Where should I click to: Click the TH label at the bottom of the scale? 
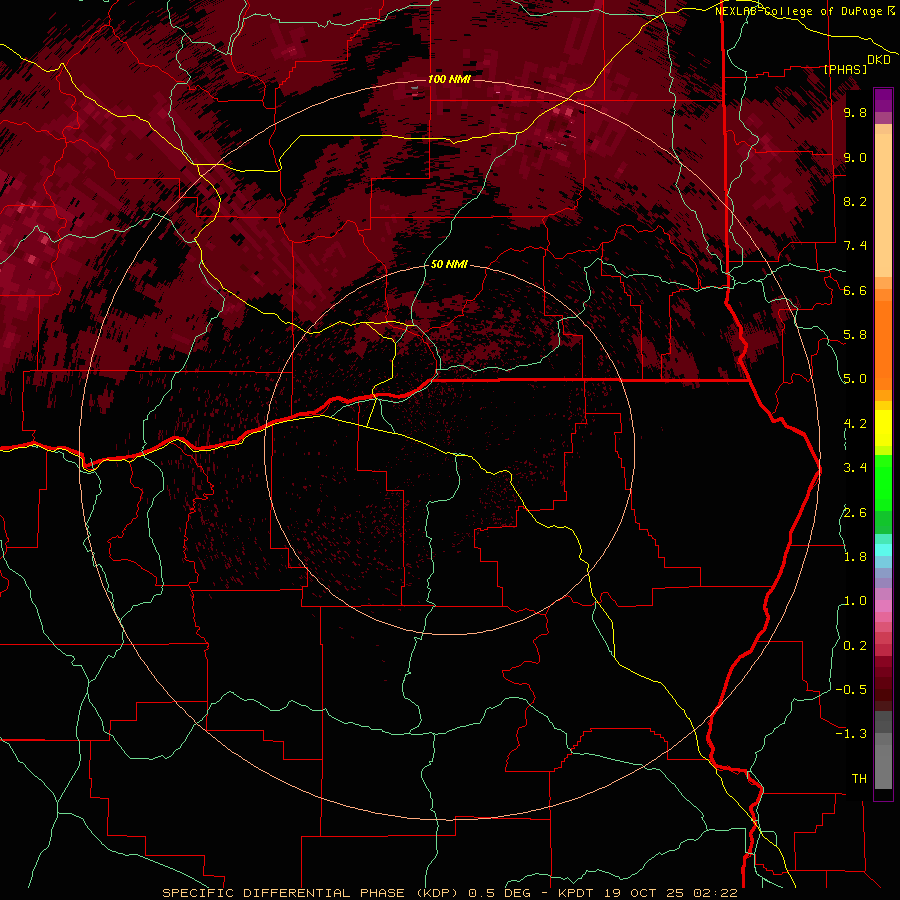pos(859,779)
